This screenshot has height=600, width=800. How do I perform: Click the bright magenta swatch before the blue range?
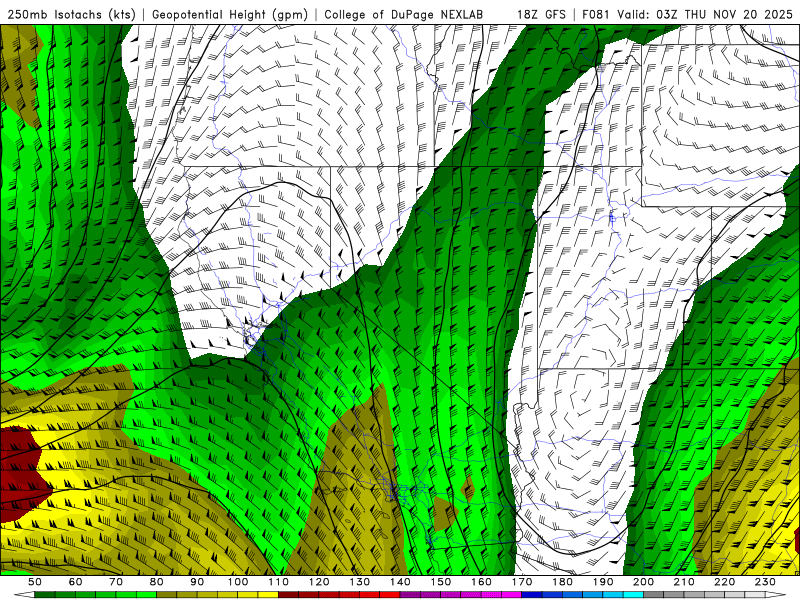(x=511, y=595)
